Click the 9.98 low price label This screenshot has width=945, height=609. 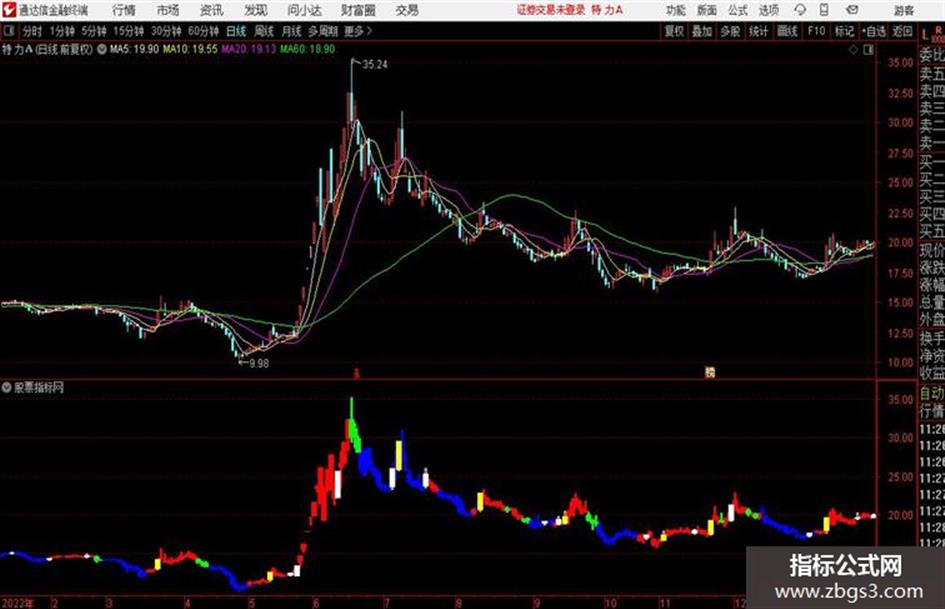(x=259, y=363)
